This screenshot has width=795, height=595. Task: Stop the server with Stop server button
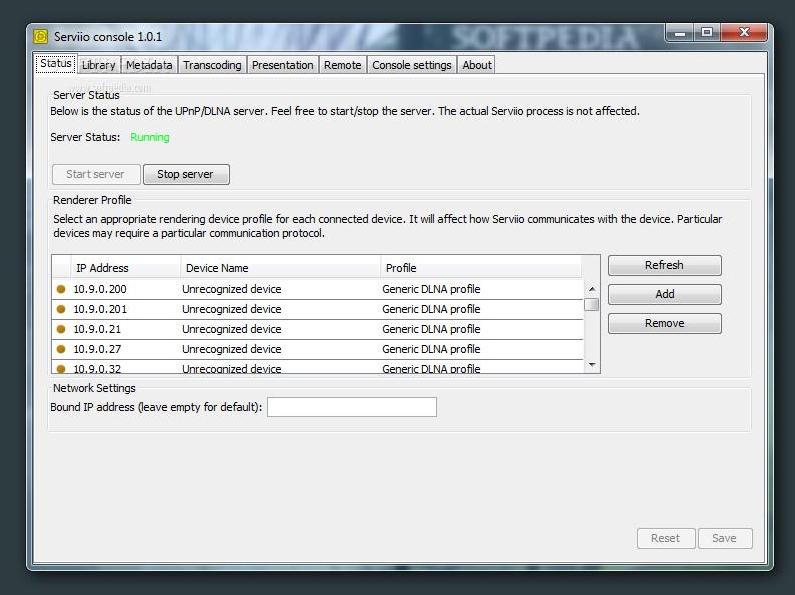(186, 174)
